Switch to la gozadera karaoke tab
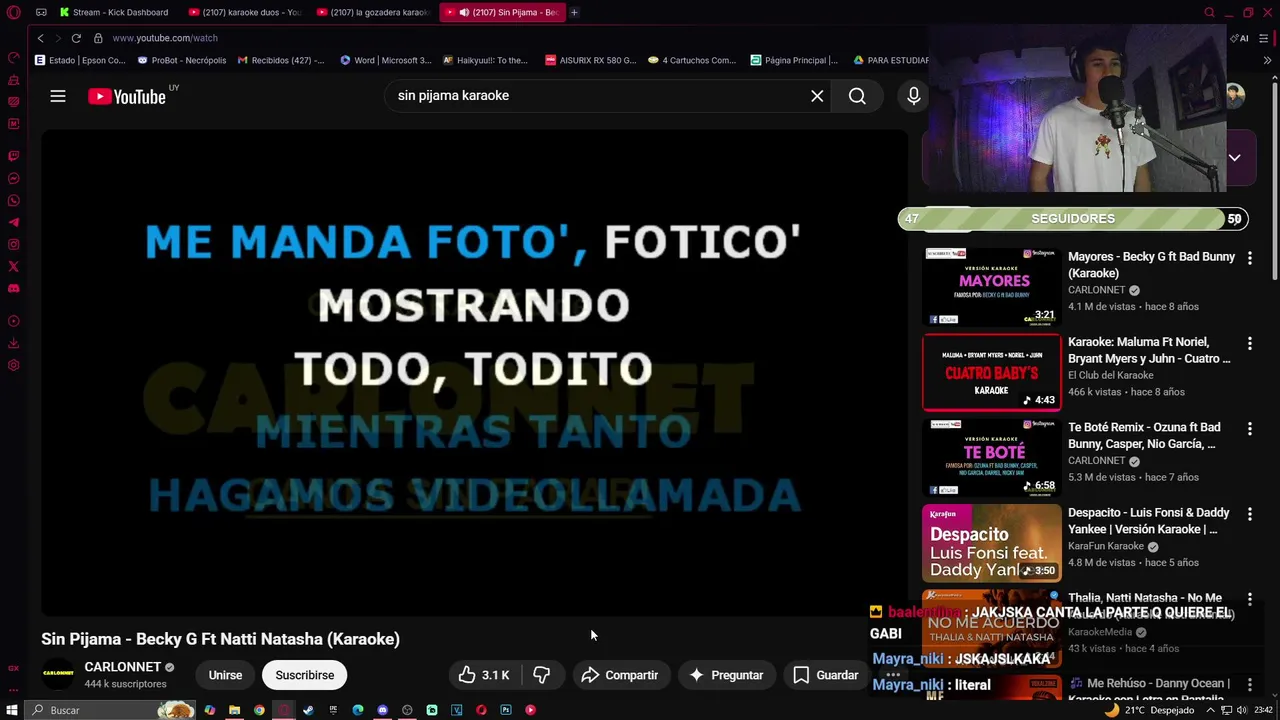The image size is (1280, 720). tap(372, 12)
